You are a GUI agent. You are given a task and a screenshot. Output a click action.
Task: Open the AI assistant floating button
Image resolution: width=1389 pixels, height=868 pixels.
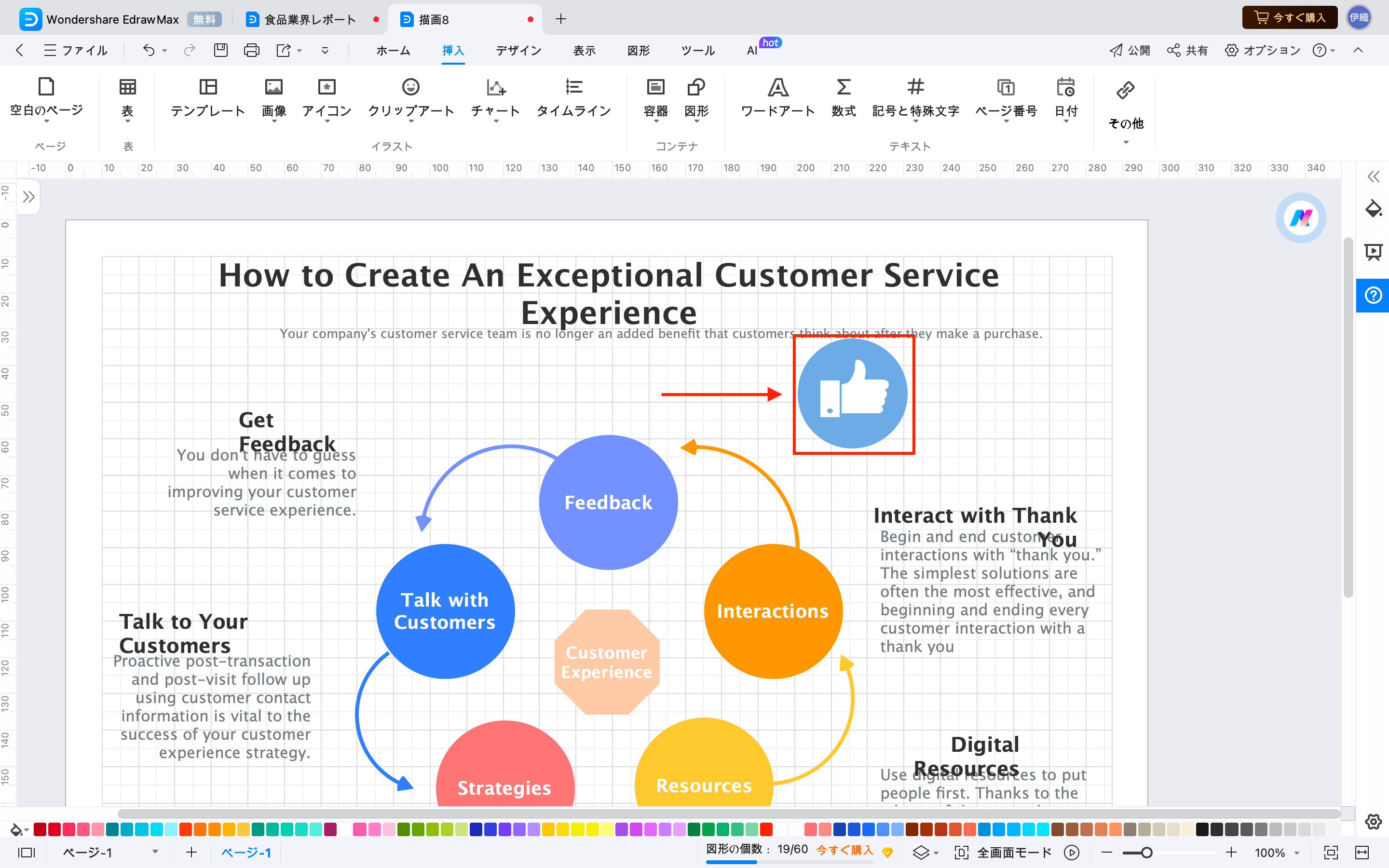coord(1301,218)
